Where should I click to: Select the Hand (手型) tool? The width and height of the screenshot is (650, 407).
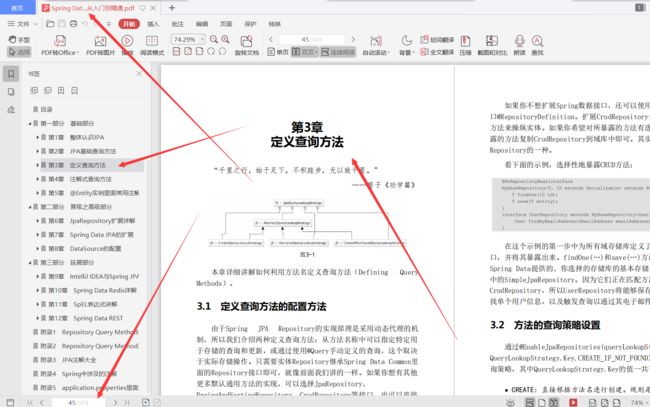(19, 40)
